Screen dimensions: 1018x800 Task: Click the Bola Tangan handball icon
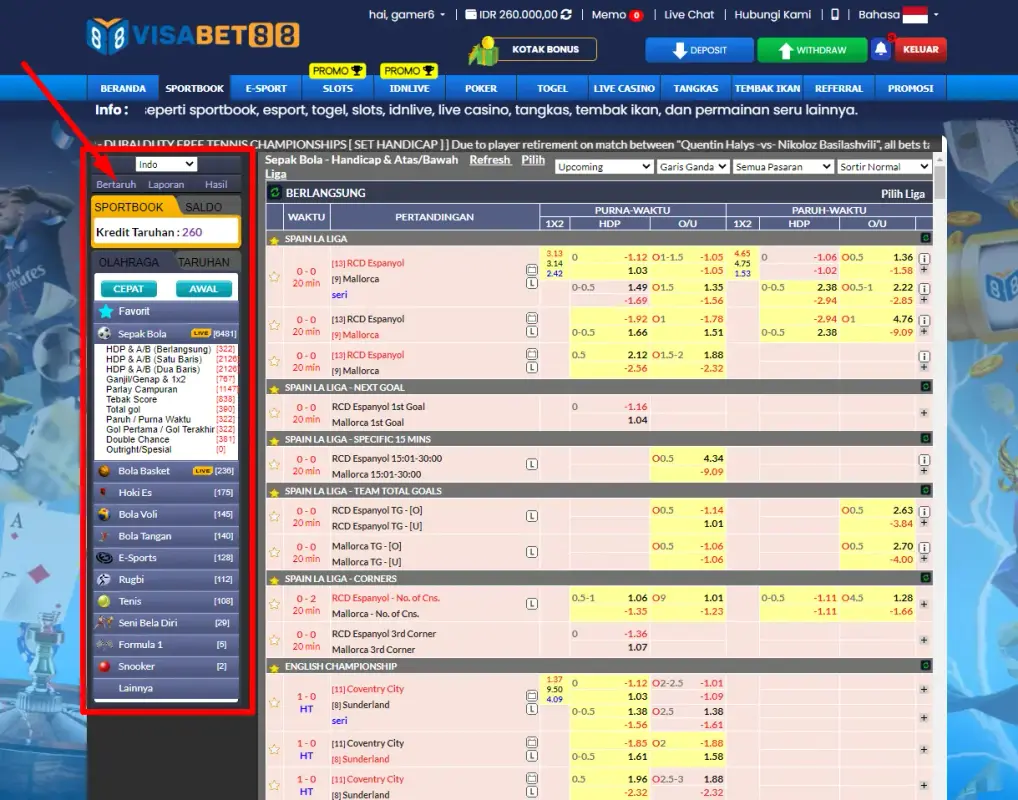click(x=104, y=536)
